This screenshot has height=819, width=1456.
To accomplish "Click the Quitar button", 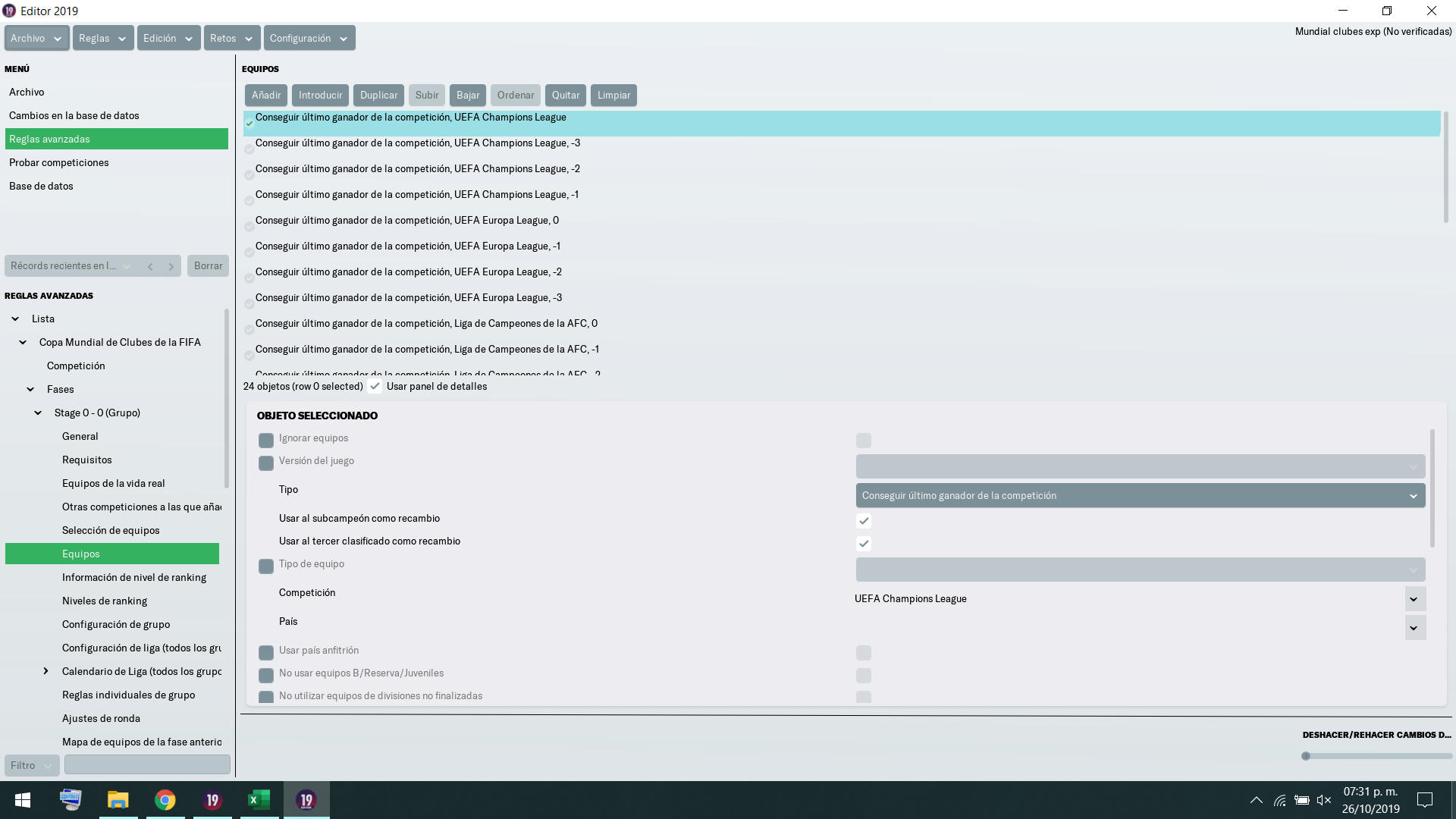I will (x=566, y=96).
